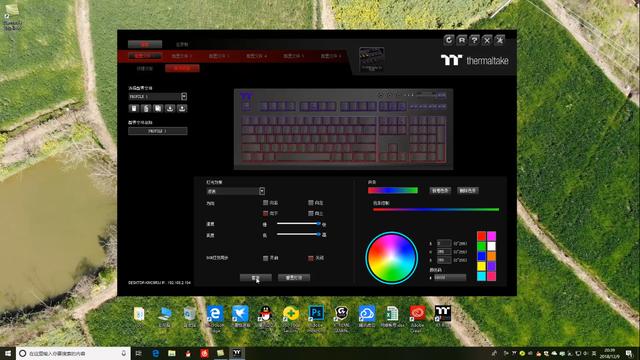Open the red circle music app in taskbar
640x360 pixels.
204,353
